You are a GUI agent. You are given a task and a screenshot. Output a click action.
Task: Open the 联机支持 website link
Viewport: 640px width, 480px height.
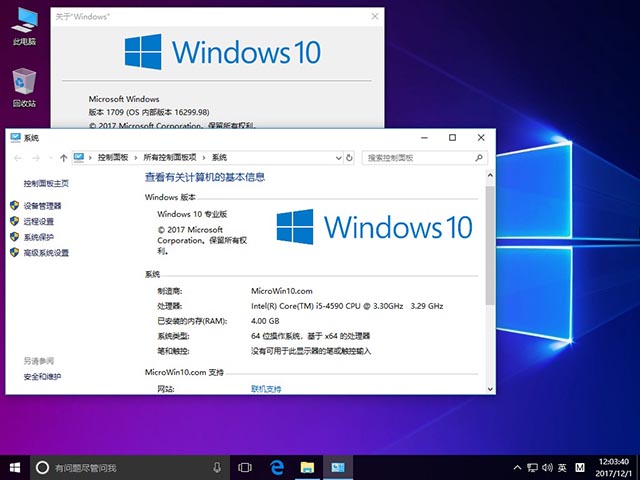266,389
